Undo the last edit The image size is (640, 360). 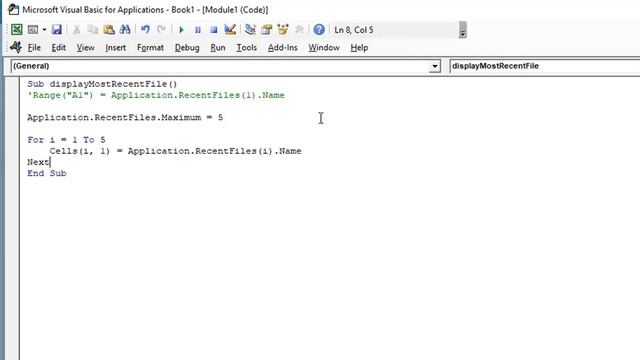point(145,30)
